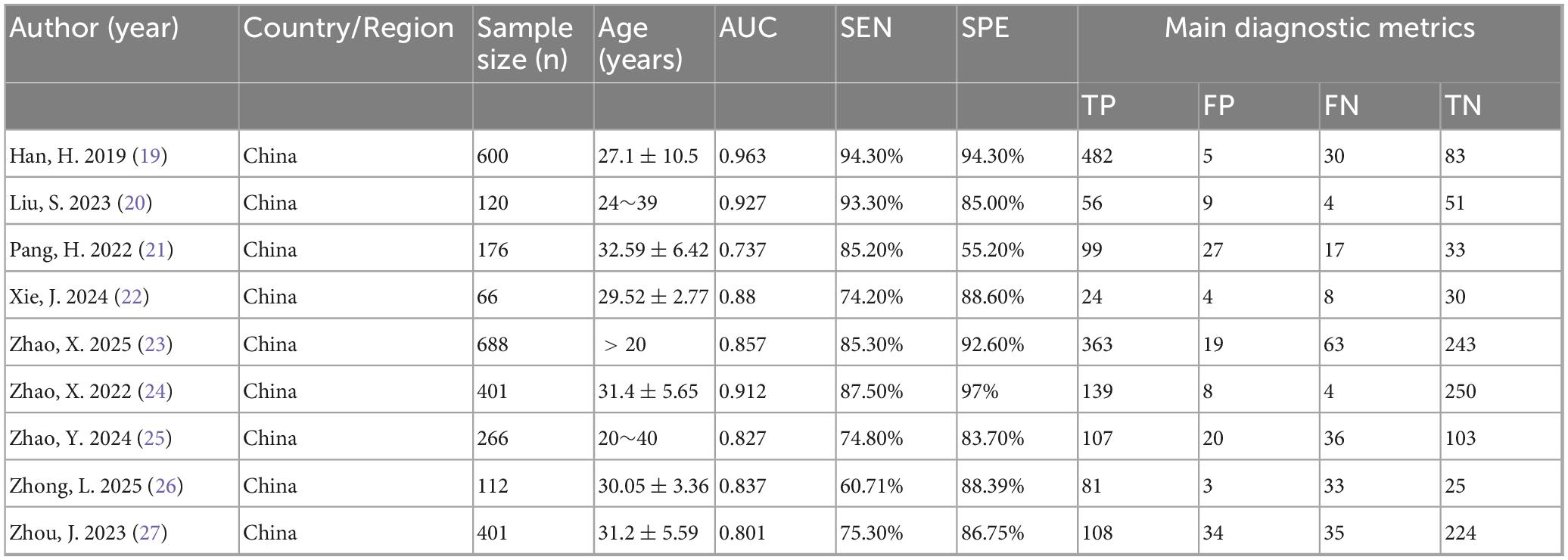The height and width of the screenshot is (560, 1568).
Task: Select the TP sub-column header
Action: tap(1099, 105)
